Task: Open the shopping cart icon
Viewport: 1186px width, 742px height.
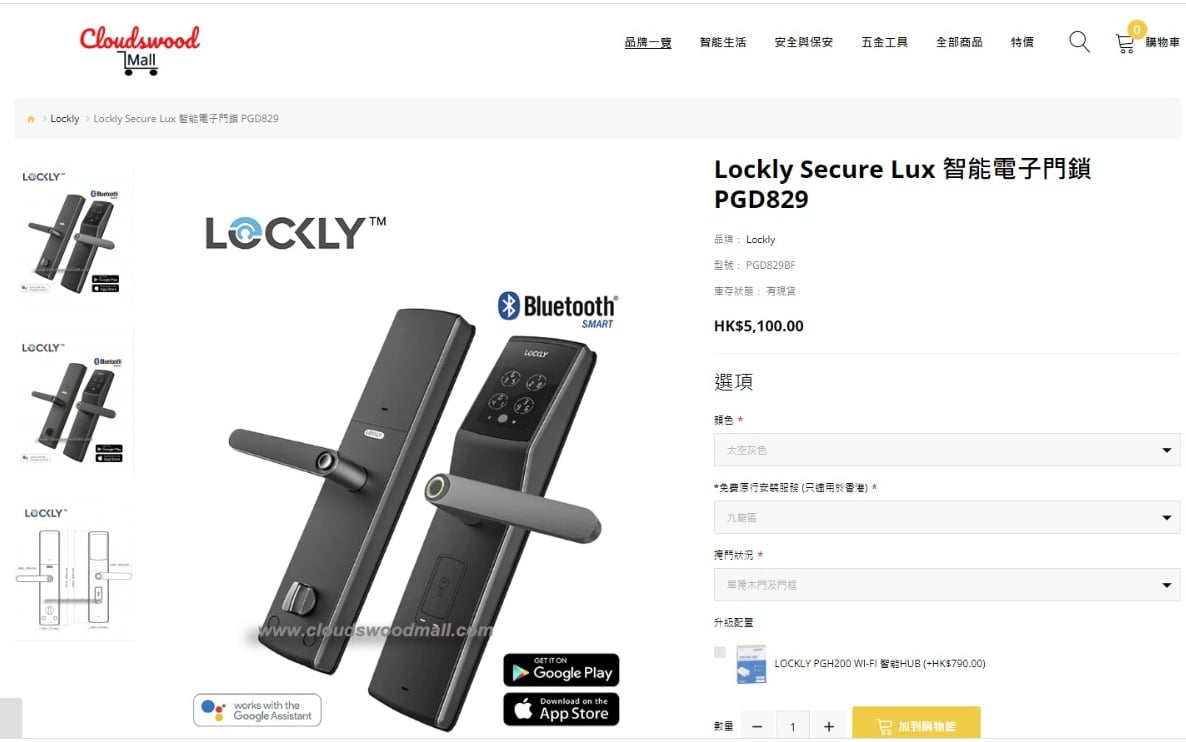Action: [1125, 43]
